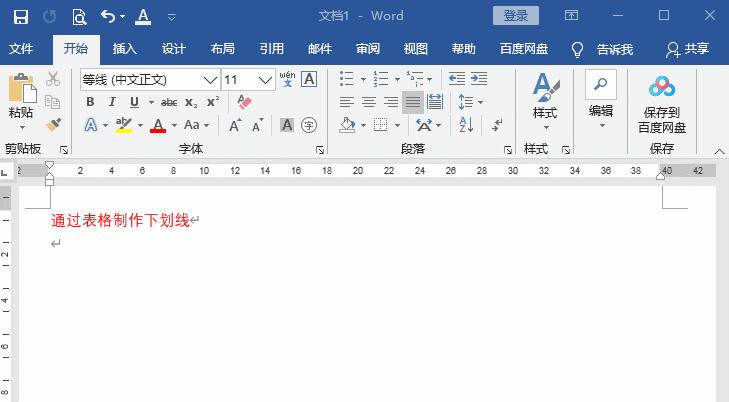Click distributed alignment icon
The image size is (729, 402).
pyautogui.click(x=435, y=102)
